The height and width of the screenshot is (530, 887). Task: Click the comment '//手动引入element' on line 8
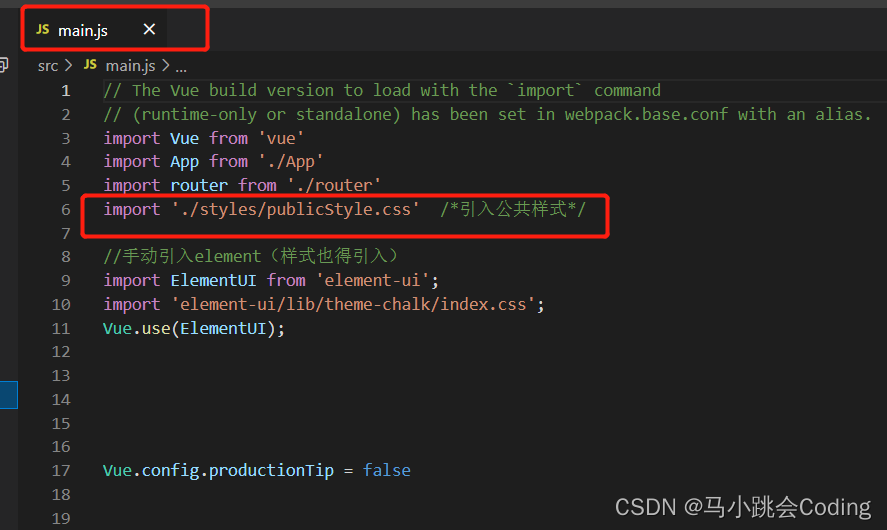point(182,256)
